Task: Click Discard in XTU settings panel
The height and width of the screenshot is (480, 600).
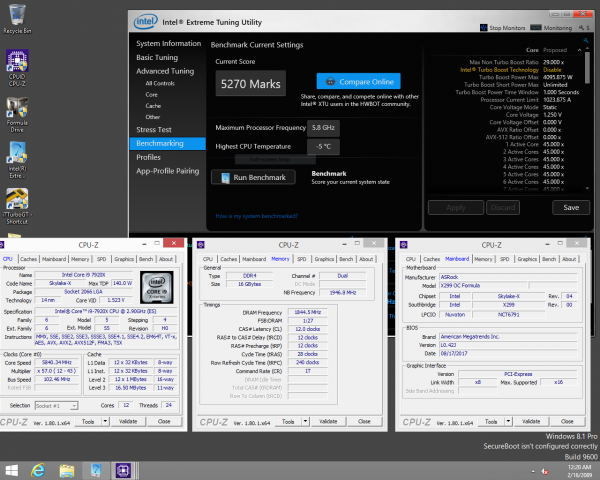Action: [503, 207]
